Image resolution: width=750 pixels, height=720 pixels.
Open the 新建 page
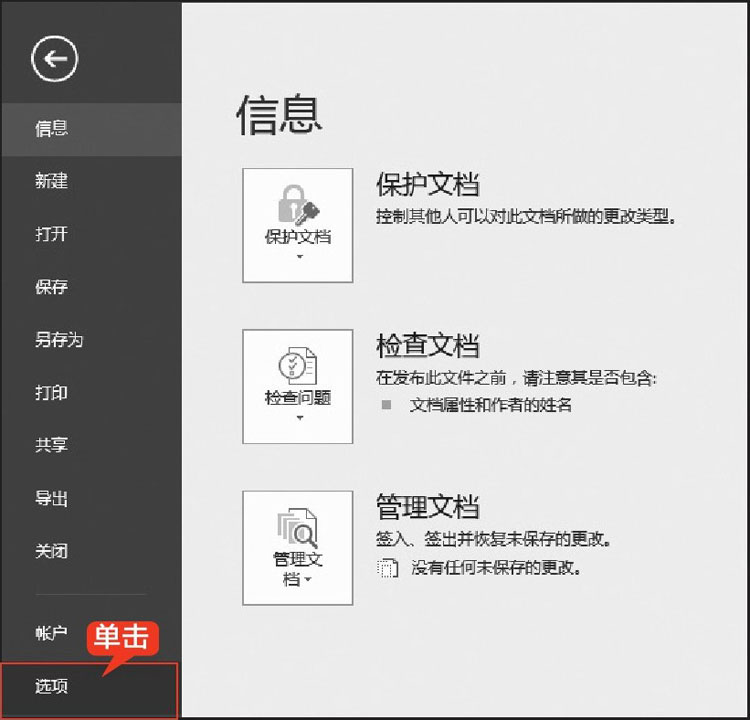pos(52,181)
